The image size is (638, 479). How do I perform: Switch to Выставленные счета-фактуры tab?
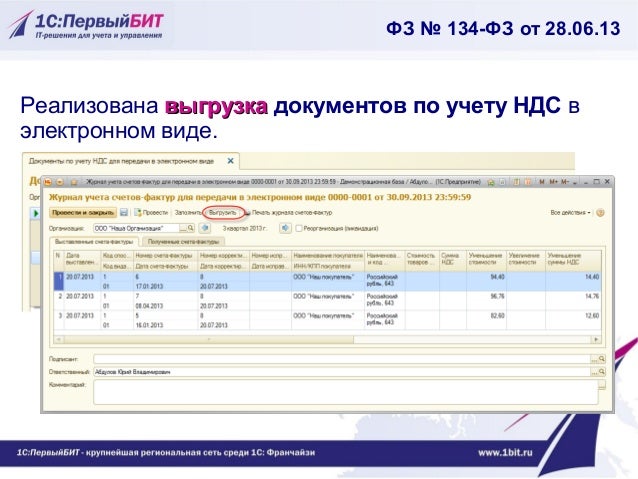click(94, 242)
